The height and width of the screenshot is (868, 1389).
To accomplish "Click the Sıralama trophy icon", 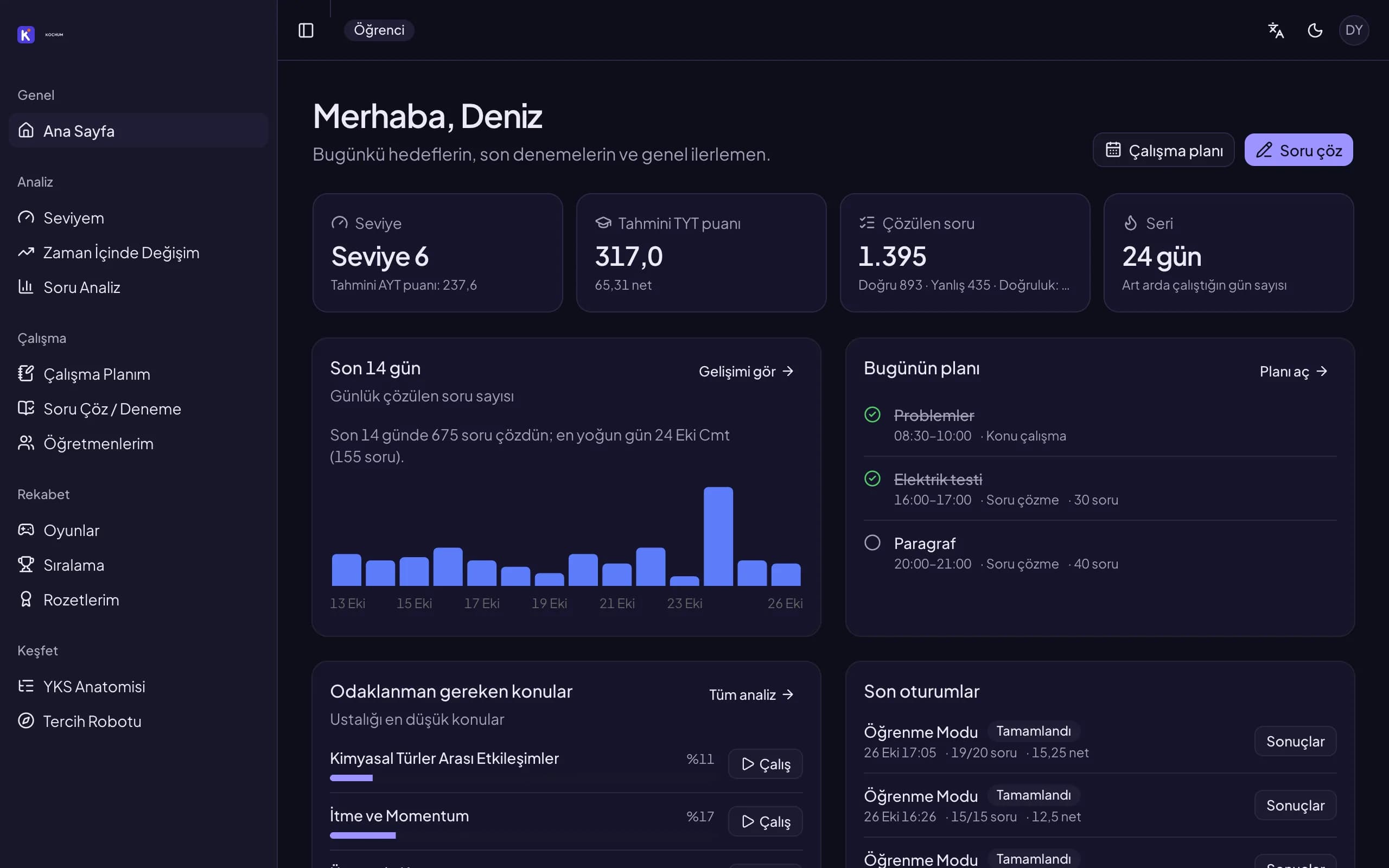I will 26,565.
